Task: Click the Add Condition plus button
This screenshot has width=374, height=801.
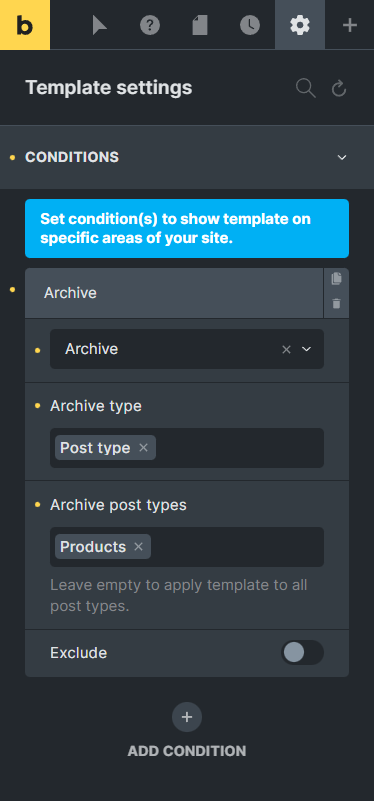Action: pyautogui.click(x=187, y=717)
